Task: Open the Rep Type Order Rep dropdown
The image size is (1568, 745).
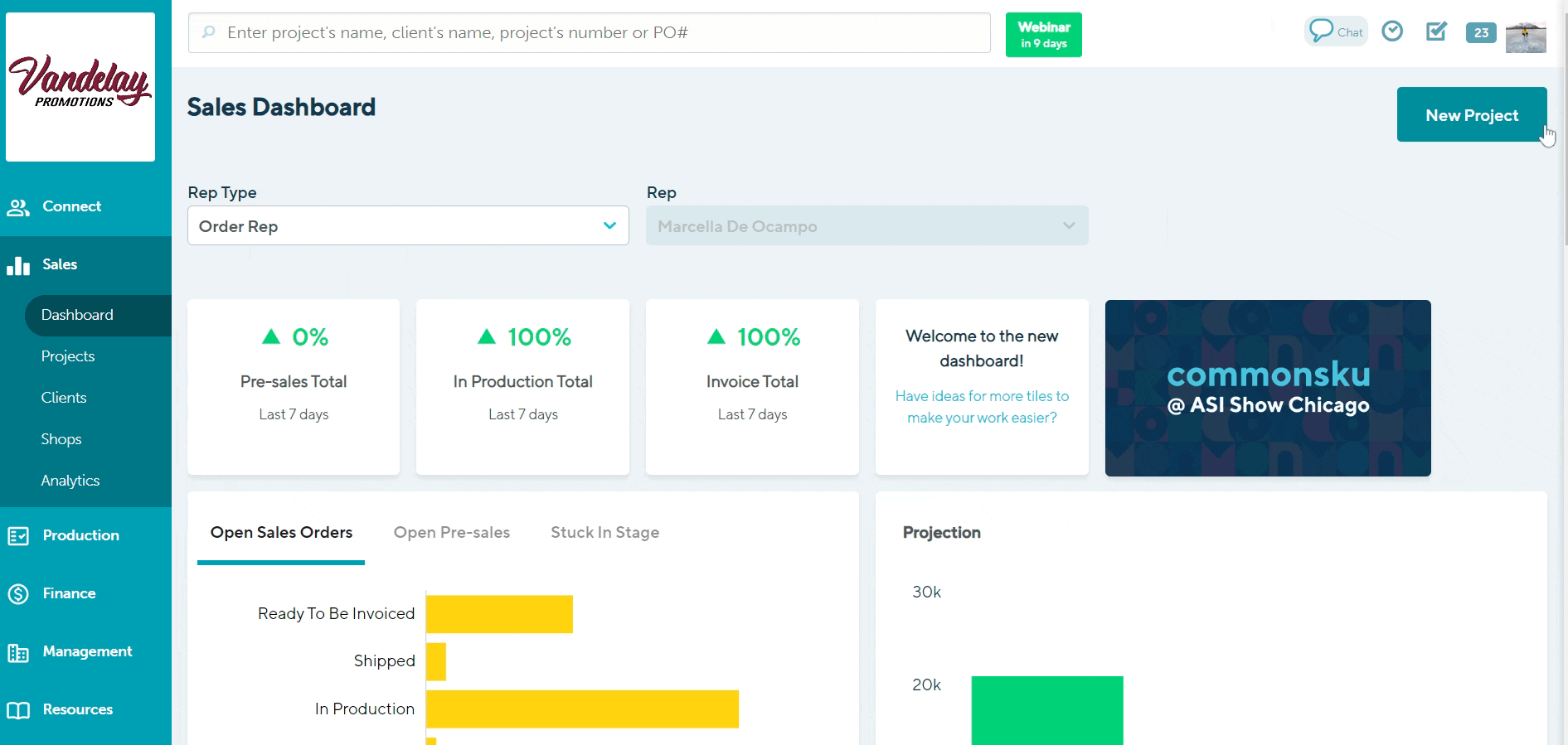Action: [x=408, y=225]
